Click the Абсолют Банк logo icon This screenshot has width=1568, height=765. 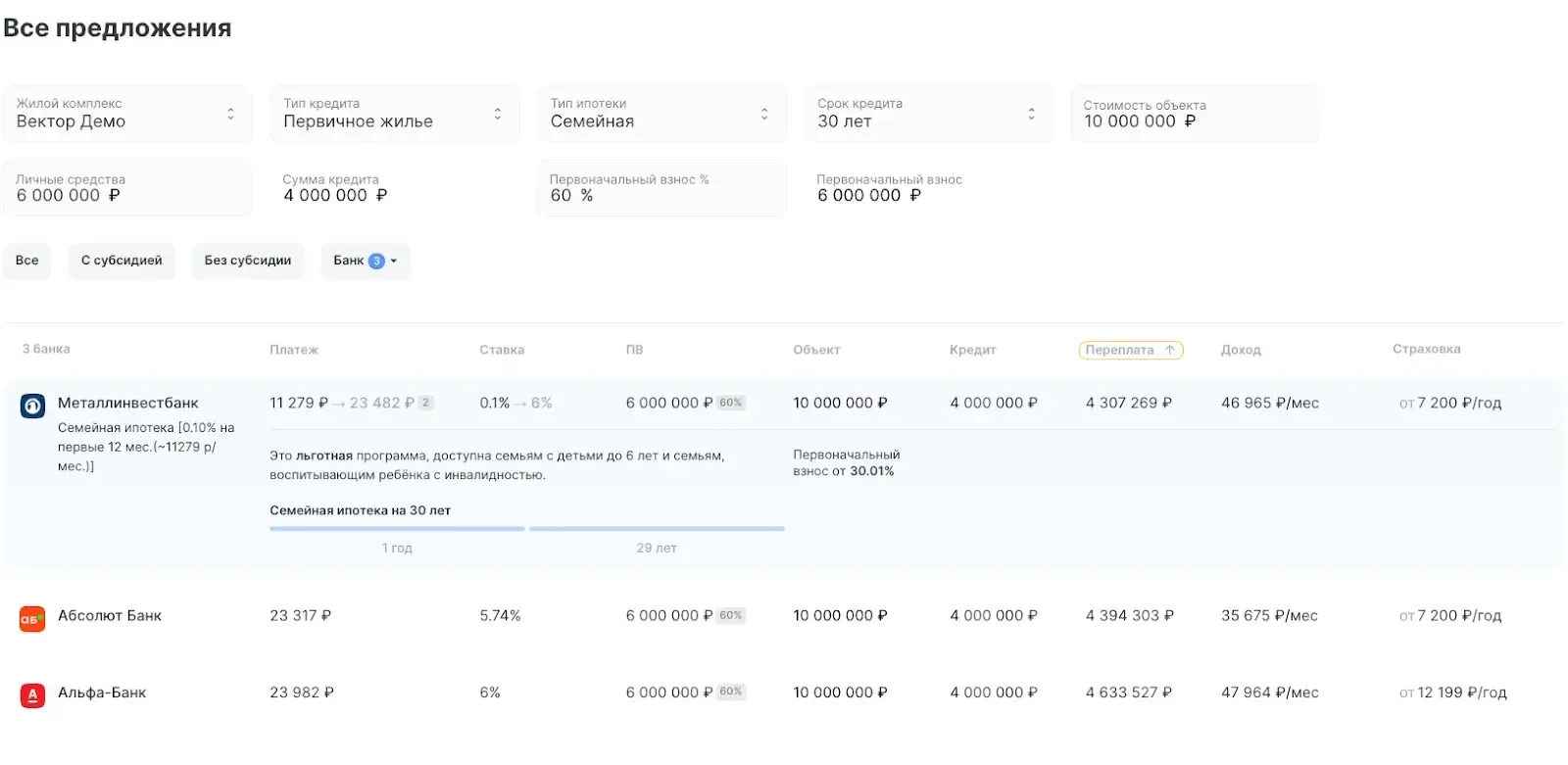pos(32,619)
